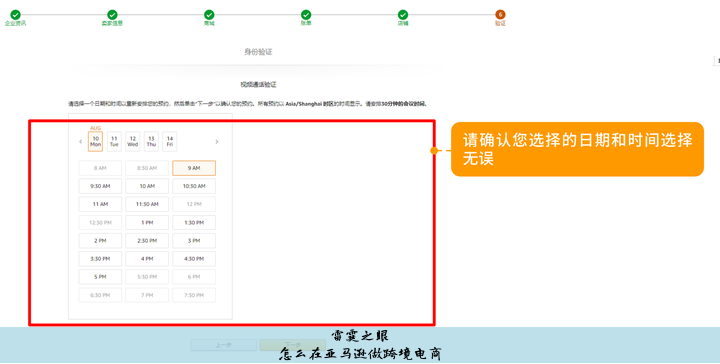Pick the 10:30 AM time slot

[194, 186]
